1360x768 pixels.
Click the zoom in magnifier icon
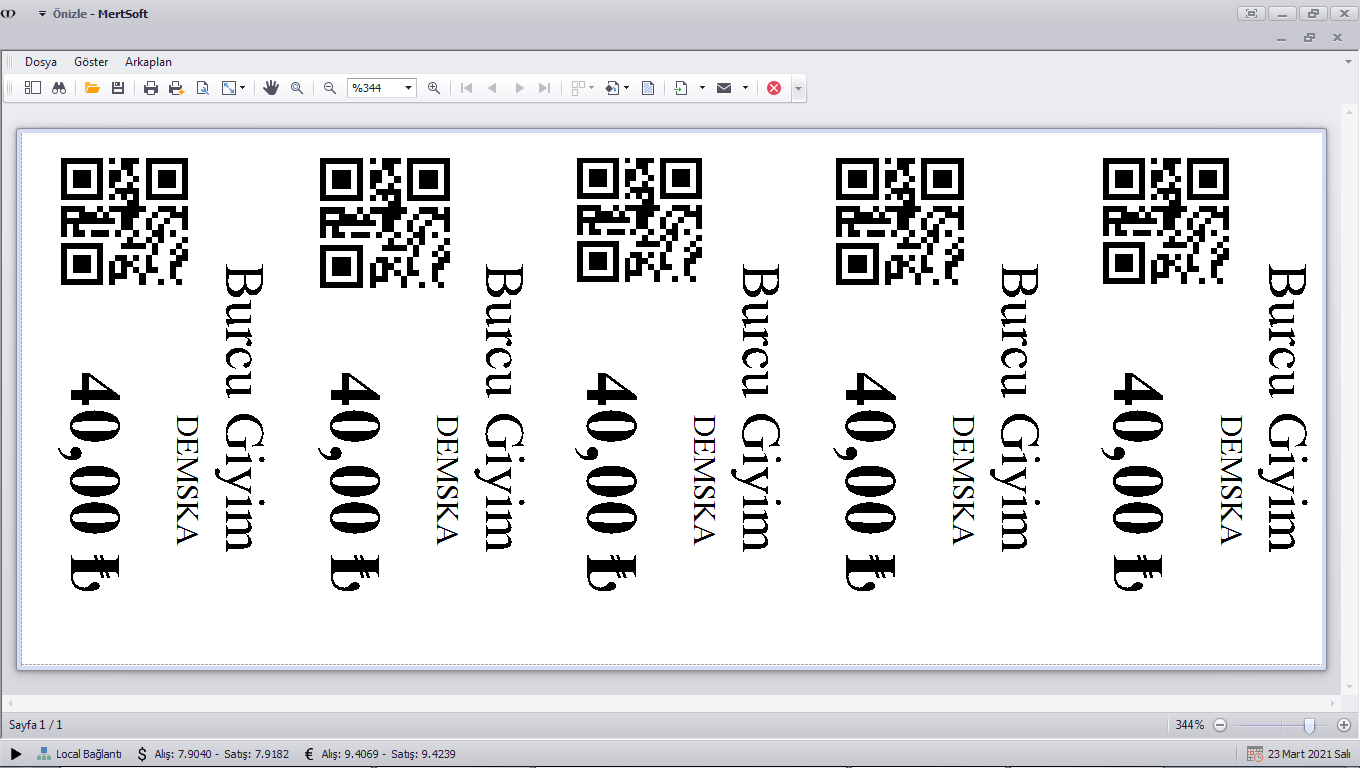click(x=434, y=88)
